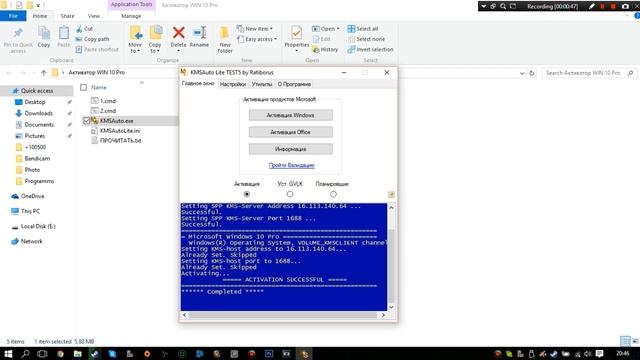640x360 pixels.
Task: Switch to the Share ribbon tab
Action: tap(67, 16)
